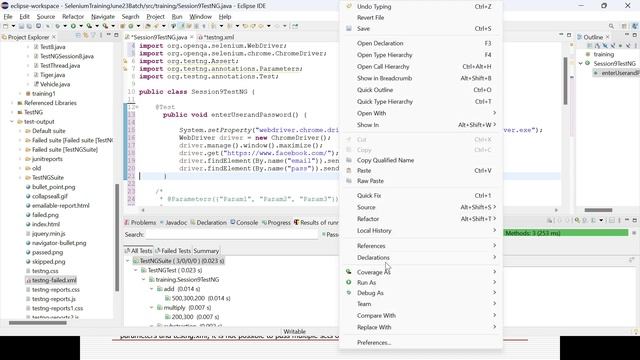Open the New file wizard toolbar icon
Viewport: 640px width, 360px height.
click(x=6, y=26)
